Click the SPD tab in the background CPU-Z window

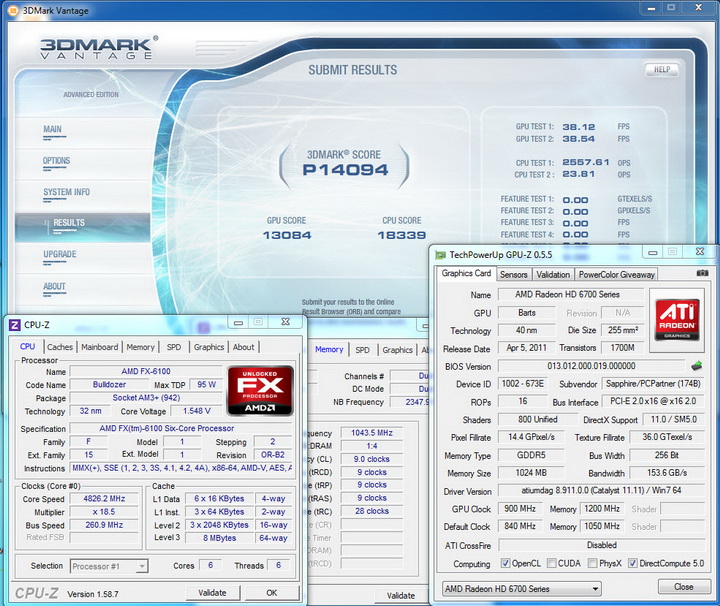362,350
